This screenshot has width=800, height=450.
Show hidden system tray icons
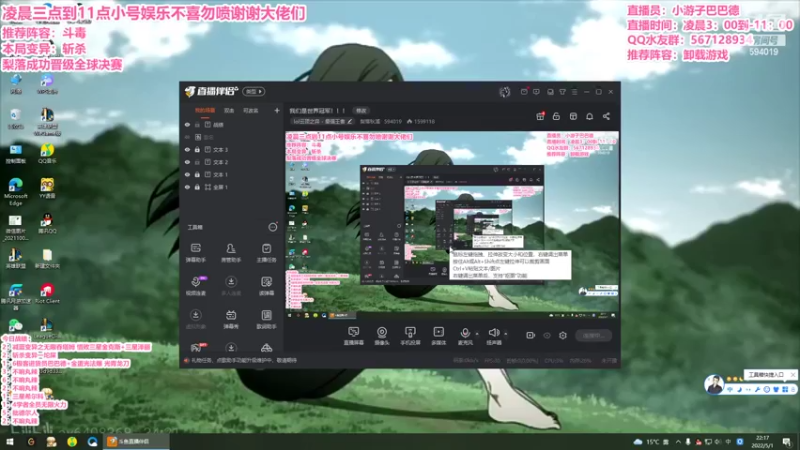pos(678,442)
